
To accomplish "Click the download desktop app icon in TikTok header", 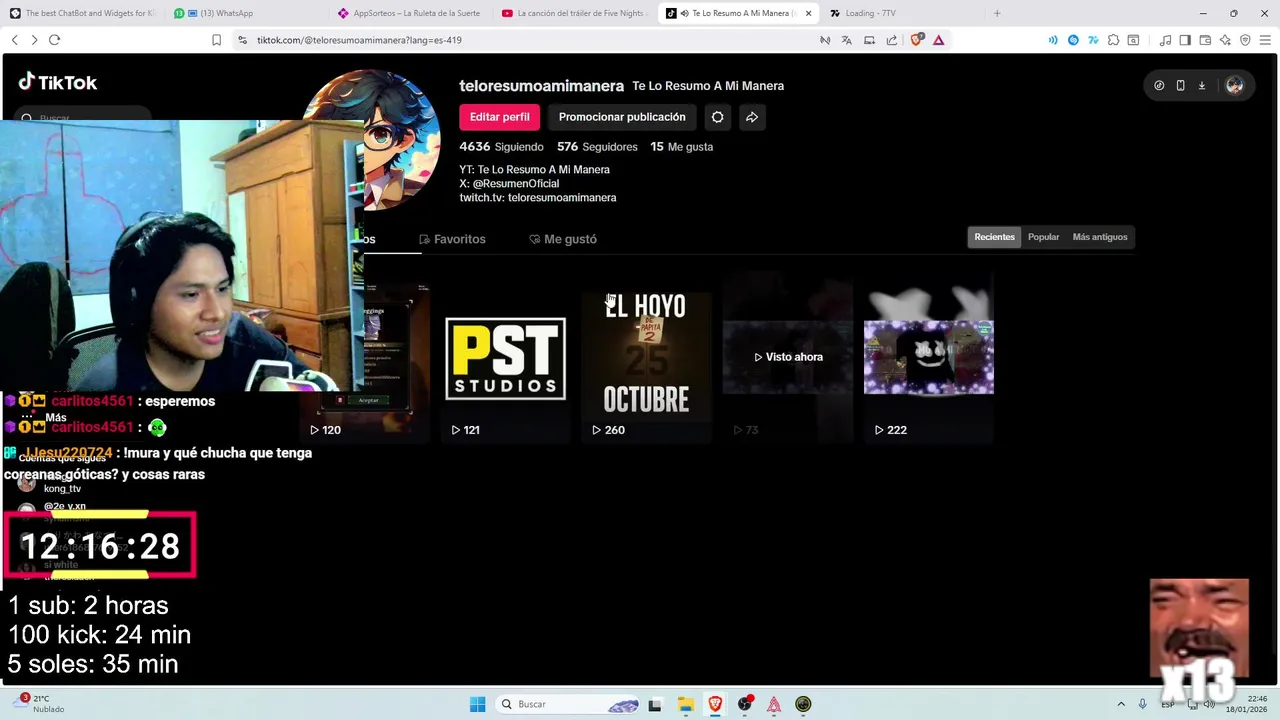I will pyautogui.click(x=1202, y=86).
